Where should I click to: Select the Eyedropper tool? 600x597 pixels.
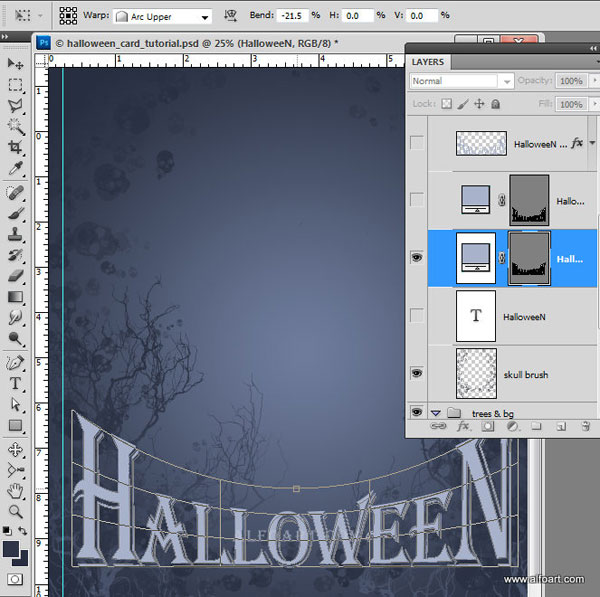point(15,168)
